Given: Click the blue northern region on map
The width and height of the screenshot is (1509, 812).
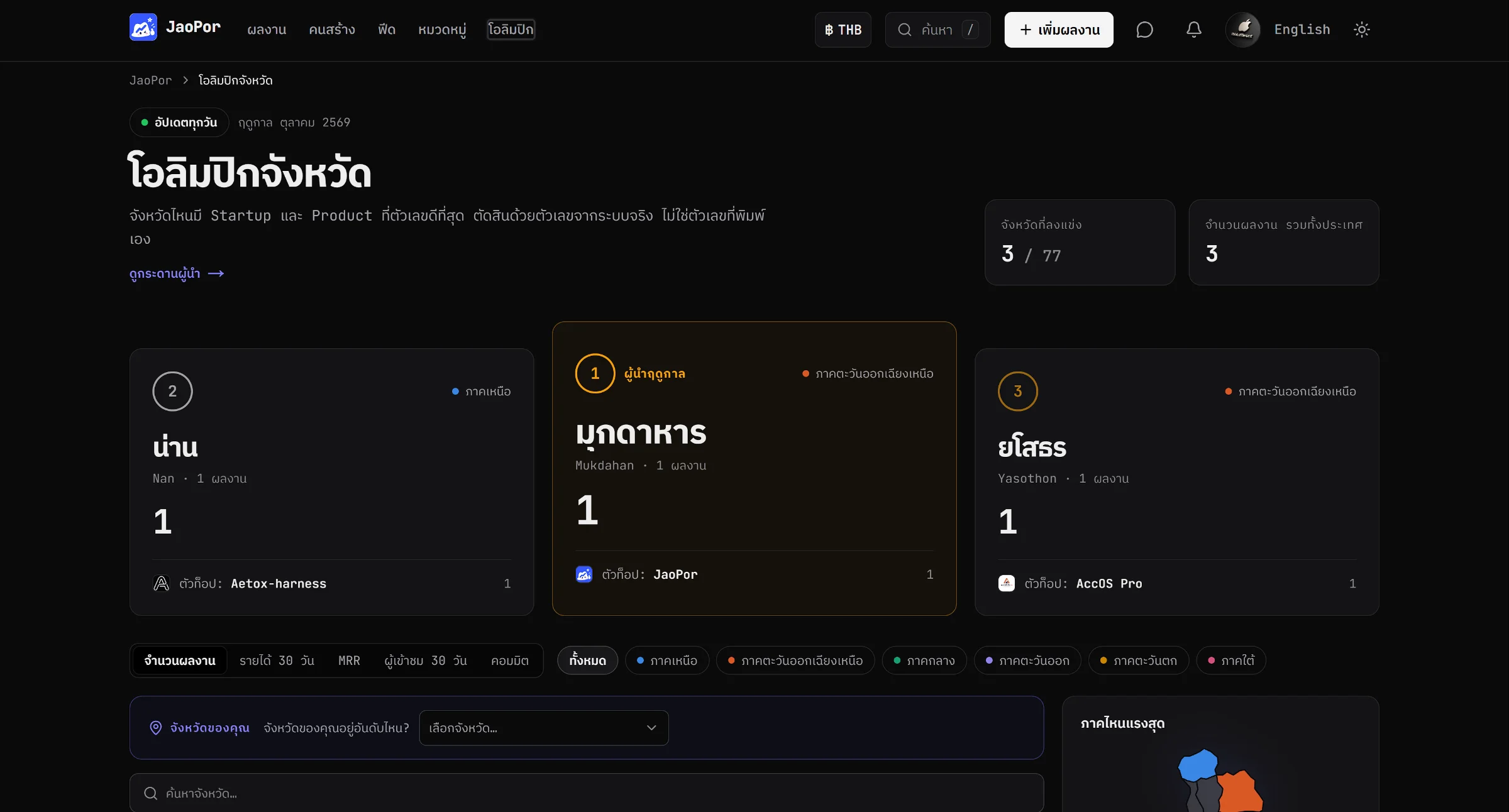Looking at the screenshot, I should [x=1198, y=765].
